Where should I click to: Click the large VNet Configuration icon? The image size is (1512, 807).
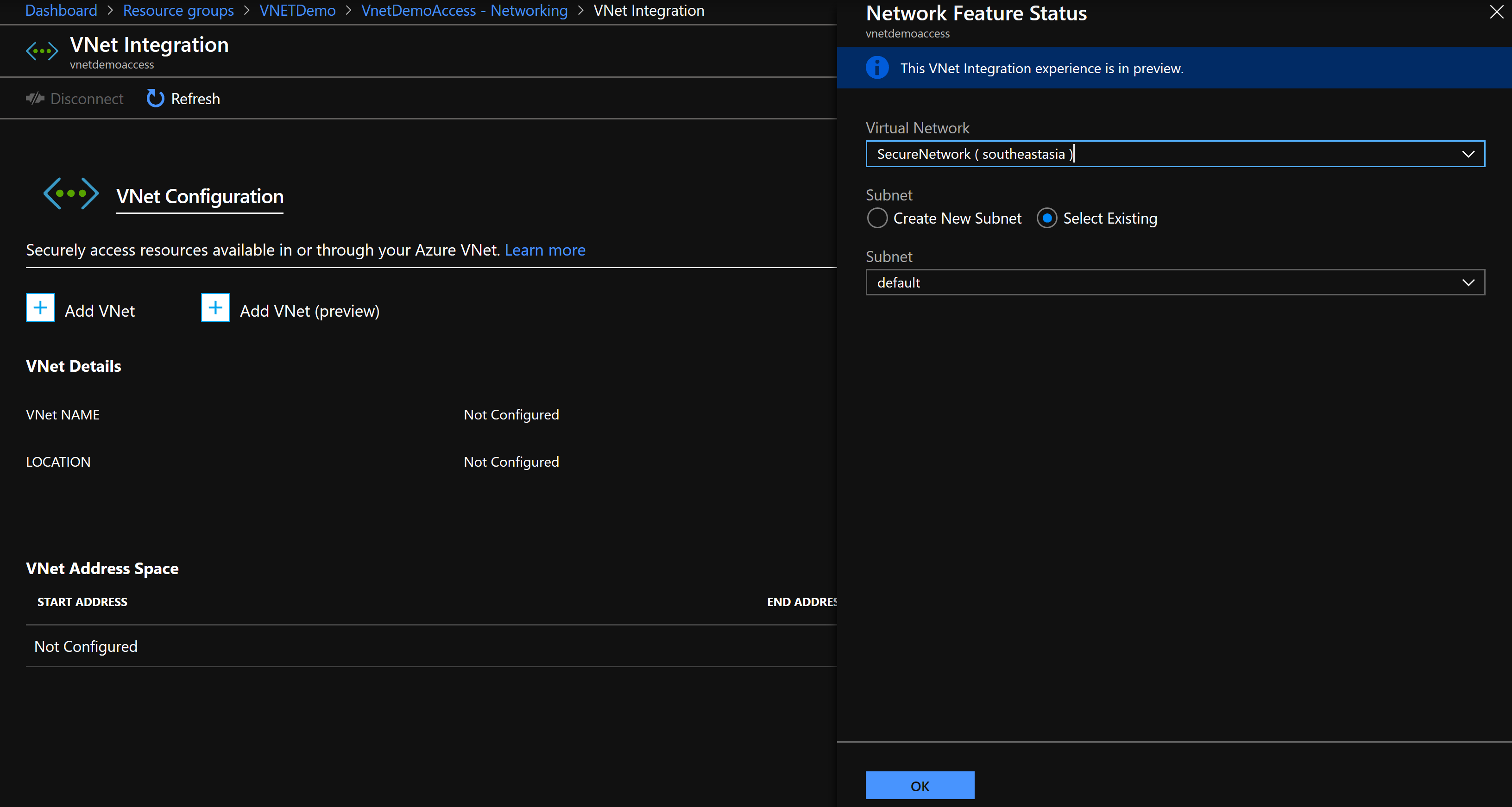coord(71,194)
